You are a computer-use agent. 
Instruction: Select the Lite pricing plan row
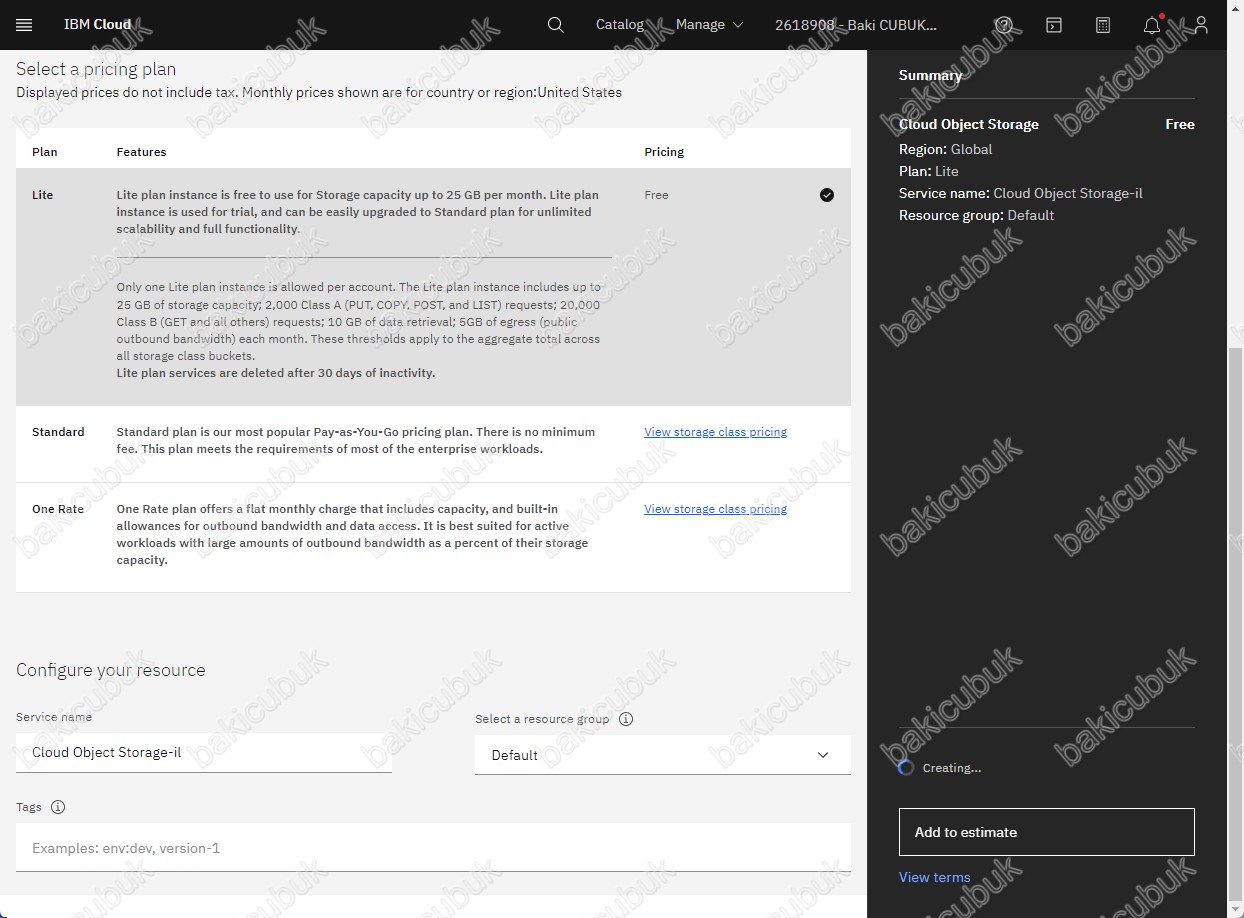point(433,287)
